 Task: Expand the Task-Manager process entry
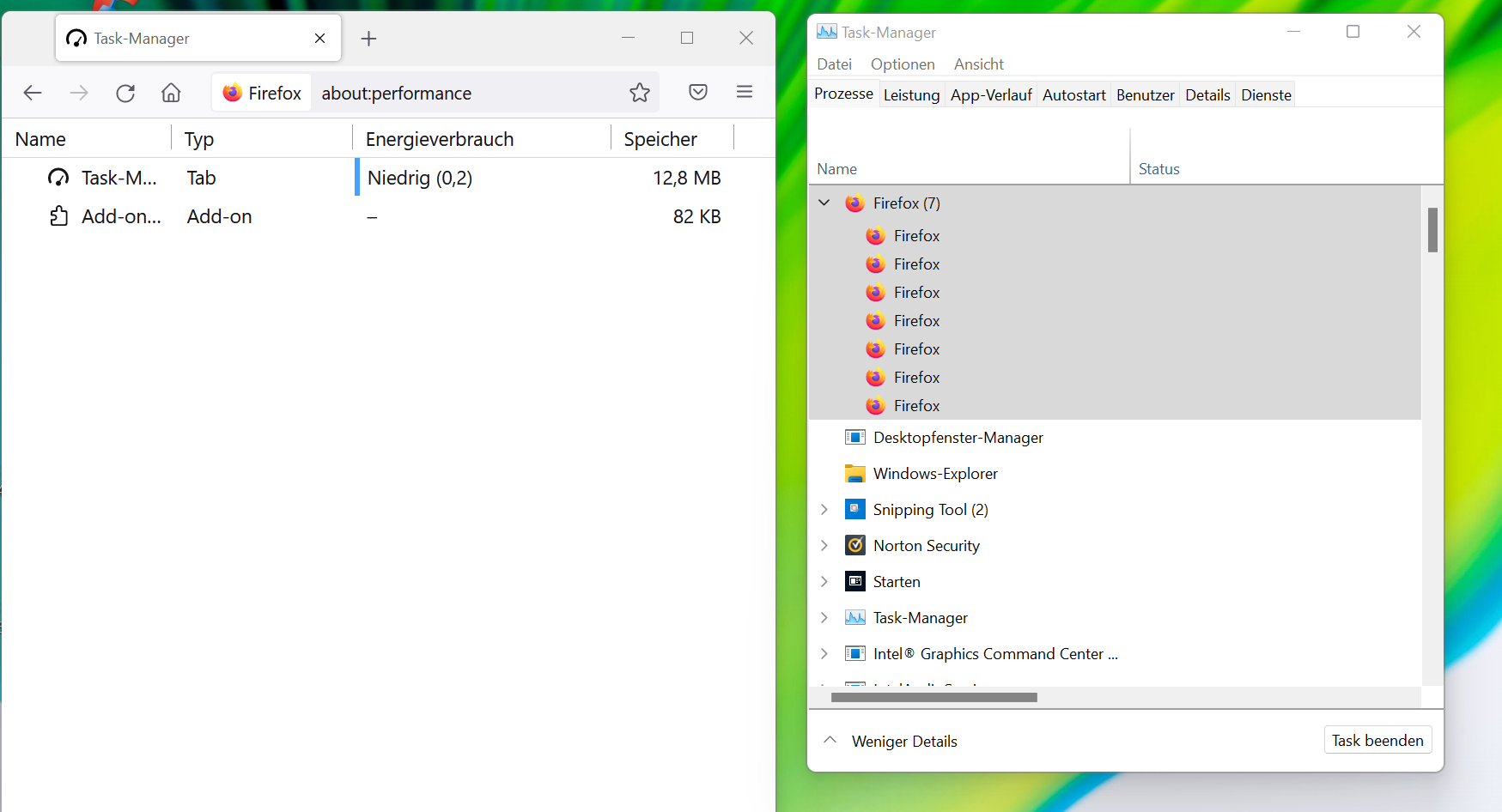[824, 618]
